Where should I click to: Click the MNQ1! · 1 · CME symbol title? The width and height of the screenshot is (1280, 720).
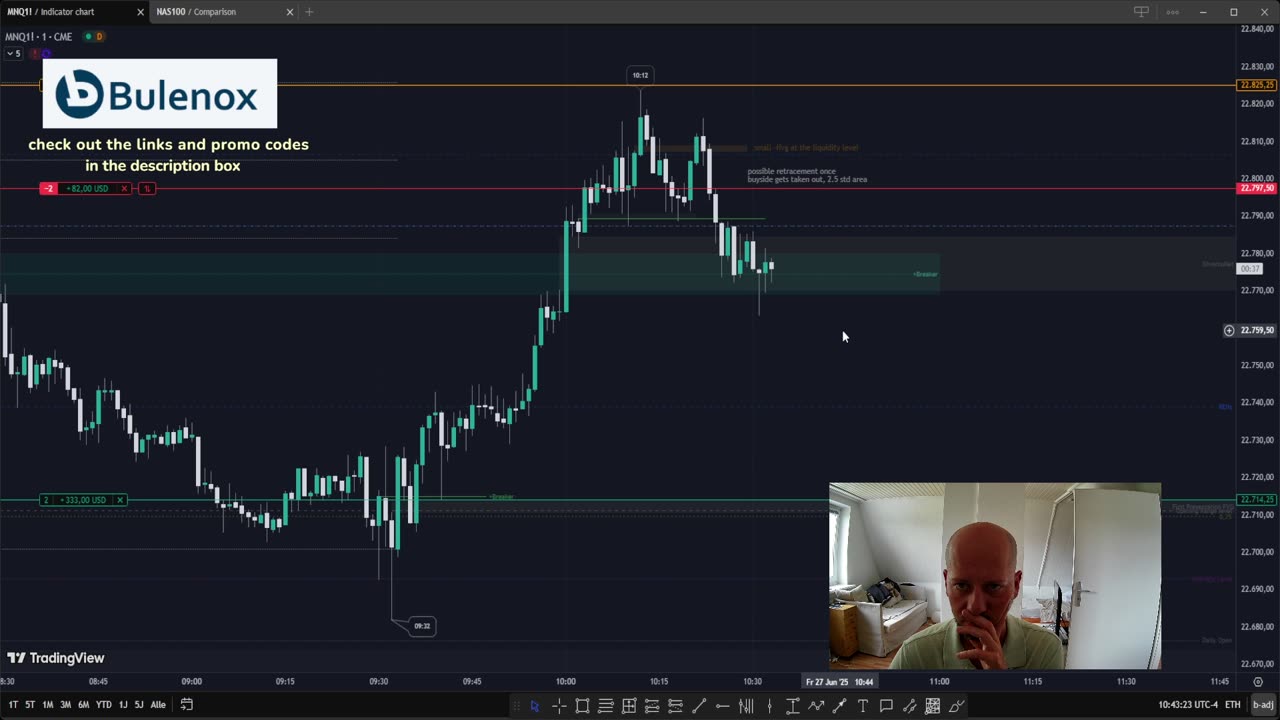pyautogui.click(x=39, y=37)
